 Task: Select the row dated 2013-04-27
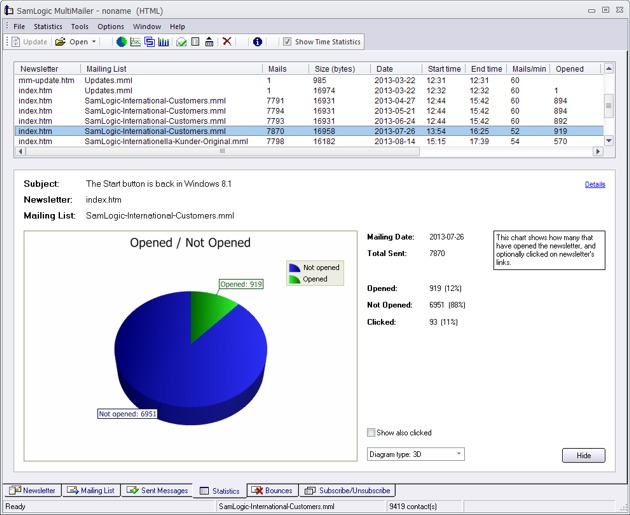pos(309,101)
